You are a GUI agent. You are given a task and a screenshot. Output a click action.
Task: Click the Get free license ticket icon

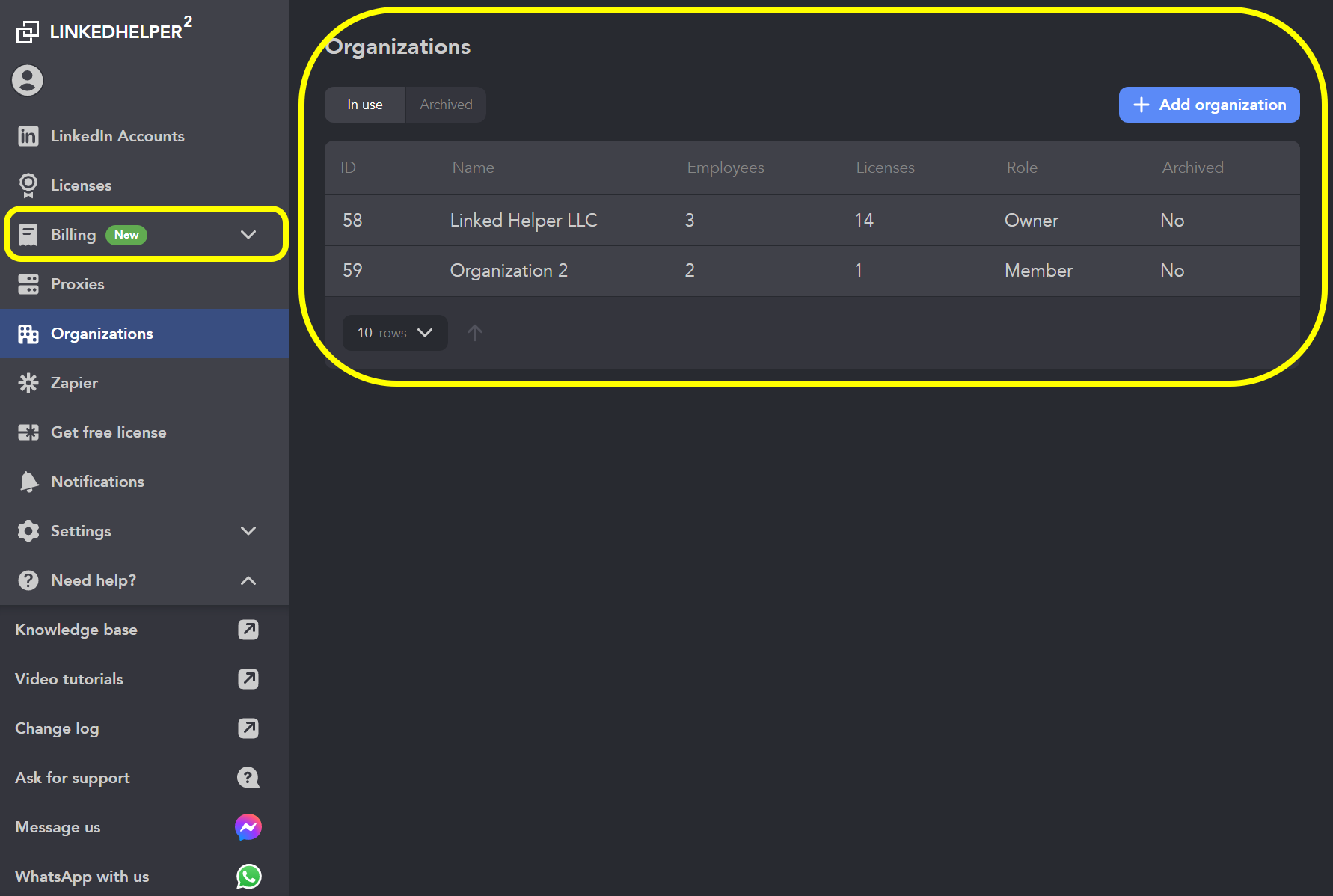coord(28,432)
